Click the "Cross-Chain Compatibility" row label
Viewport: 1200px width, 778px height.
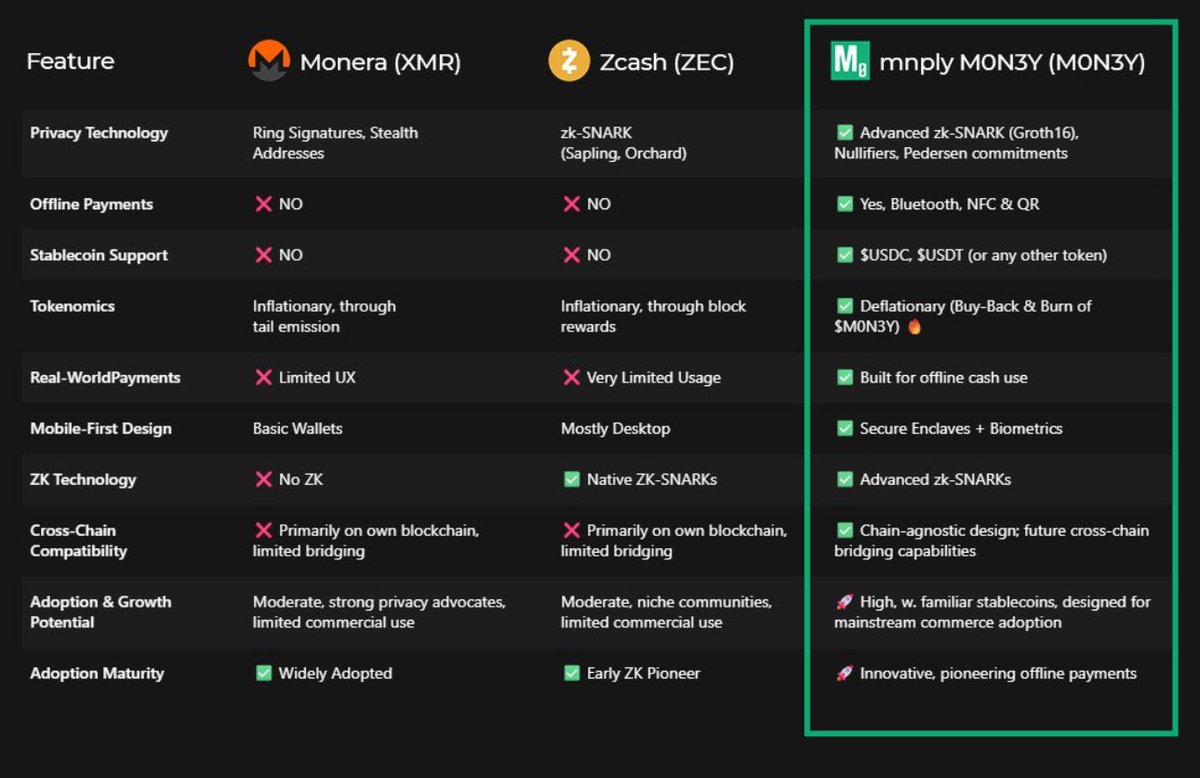[x=78, y=540]
